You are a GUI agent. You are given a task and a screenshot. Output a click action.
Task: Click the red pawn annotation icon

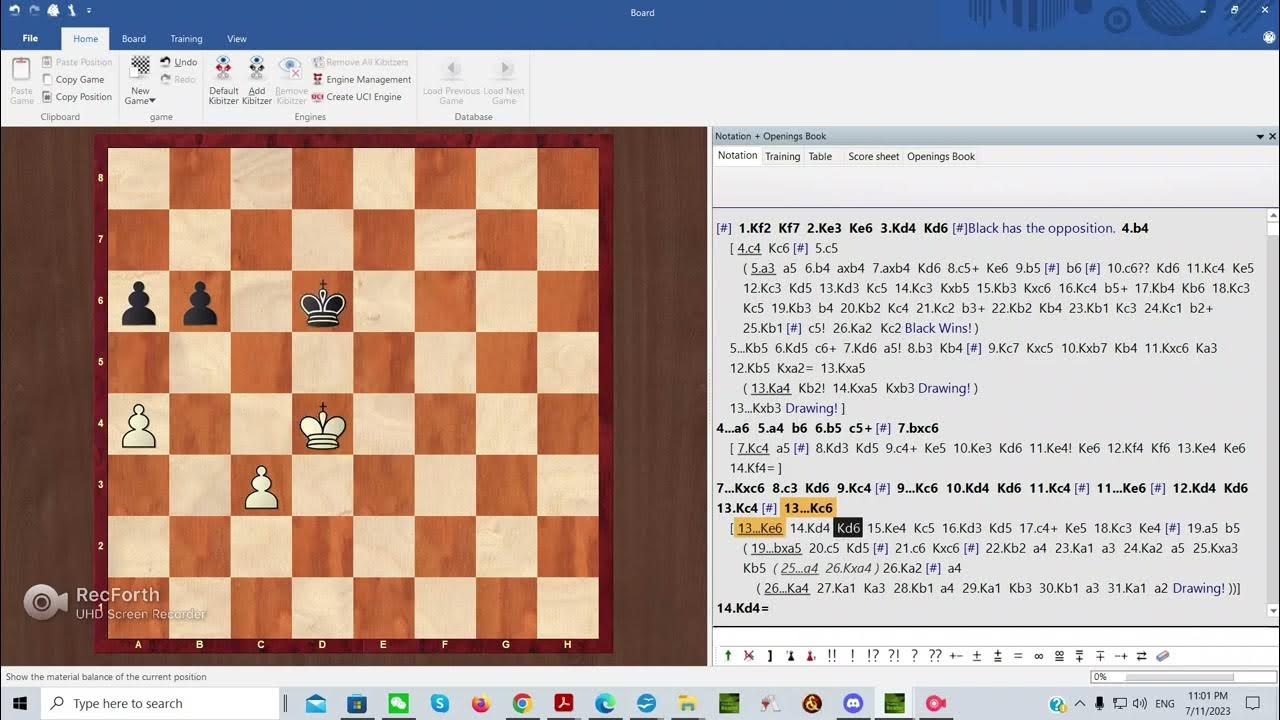(810, 656)
